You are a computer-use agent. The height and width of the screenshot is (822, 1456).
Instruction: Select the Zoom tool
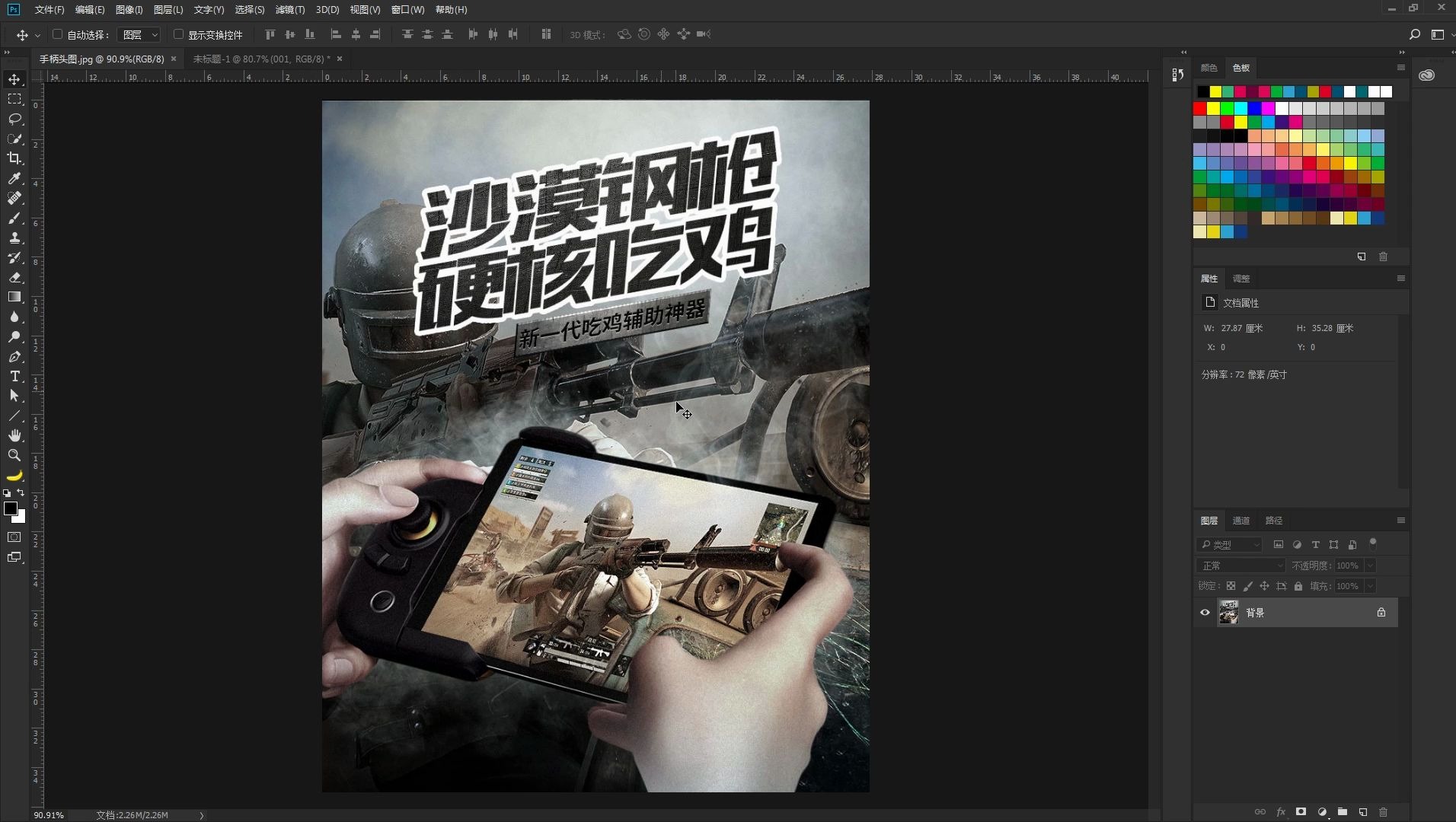[x=14, y=455]
